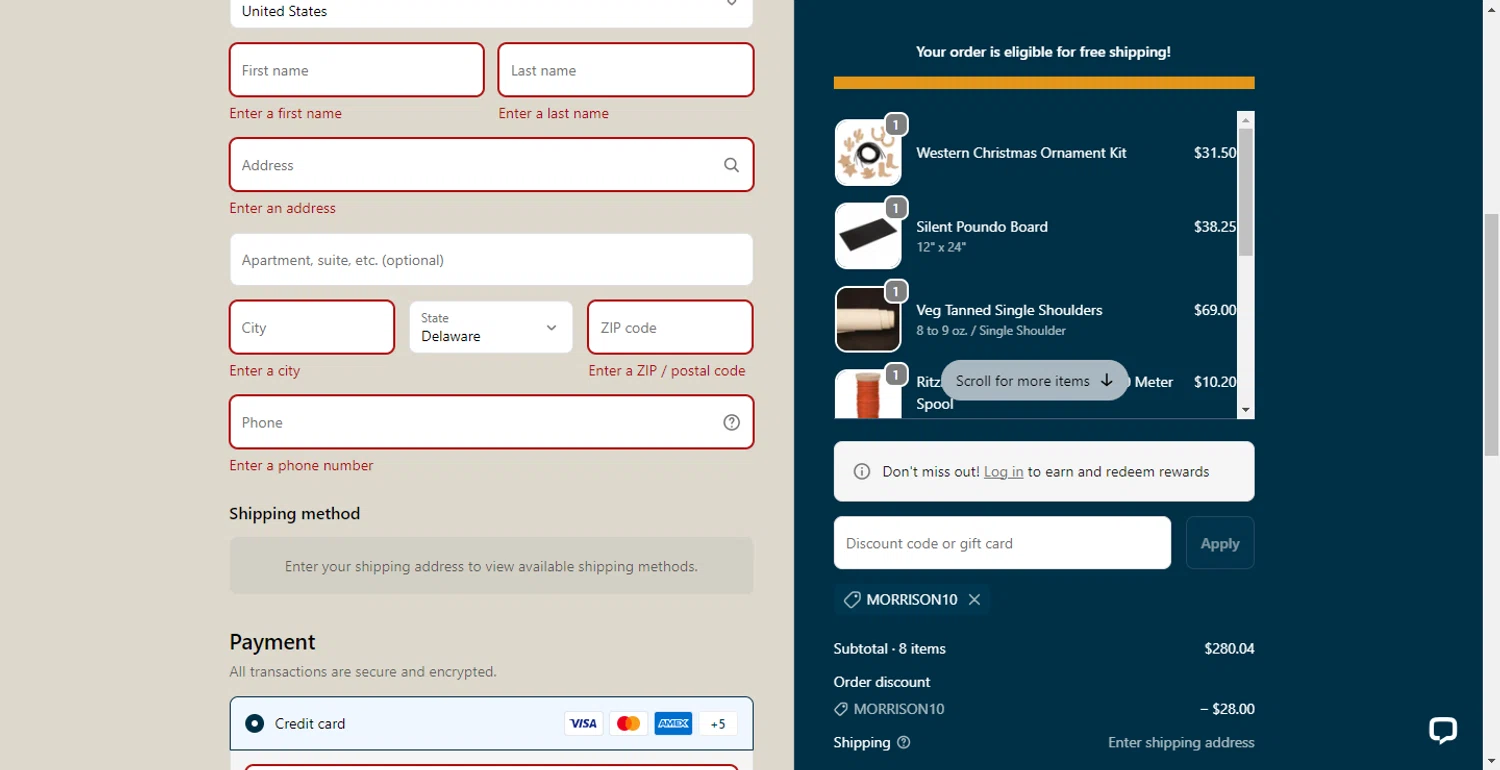
Task: Open the country dropdown showing United States
Action: (x=491, y=11)
